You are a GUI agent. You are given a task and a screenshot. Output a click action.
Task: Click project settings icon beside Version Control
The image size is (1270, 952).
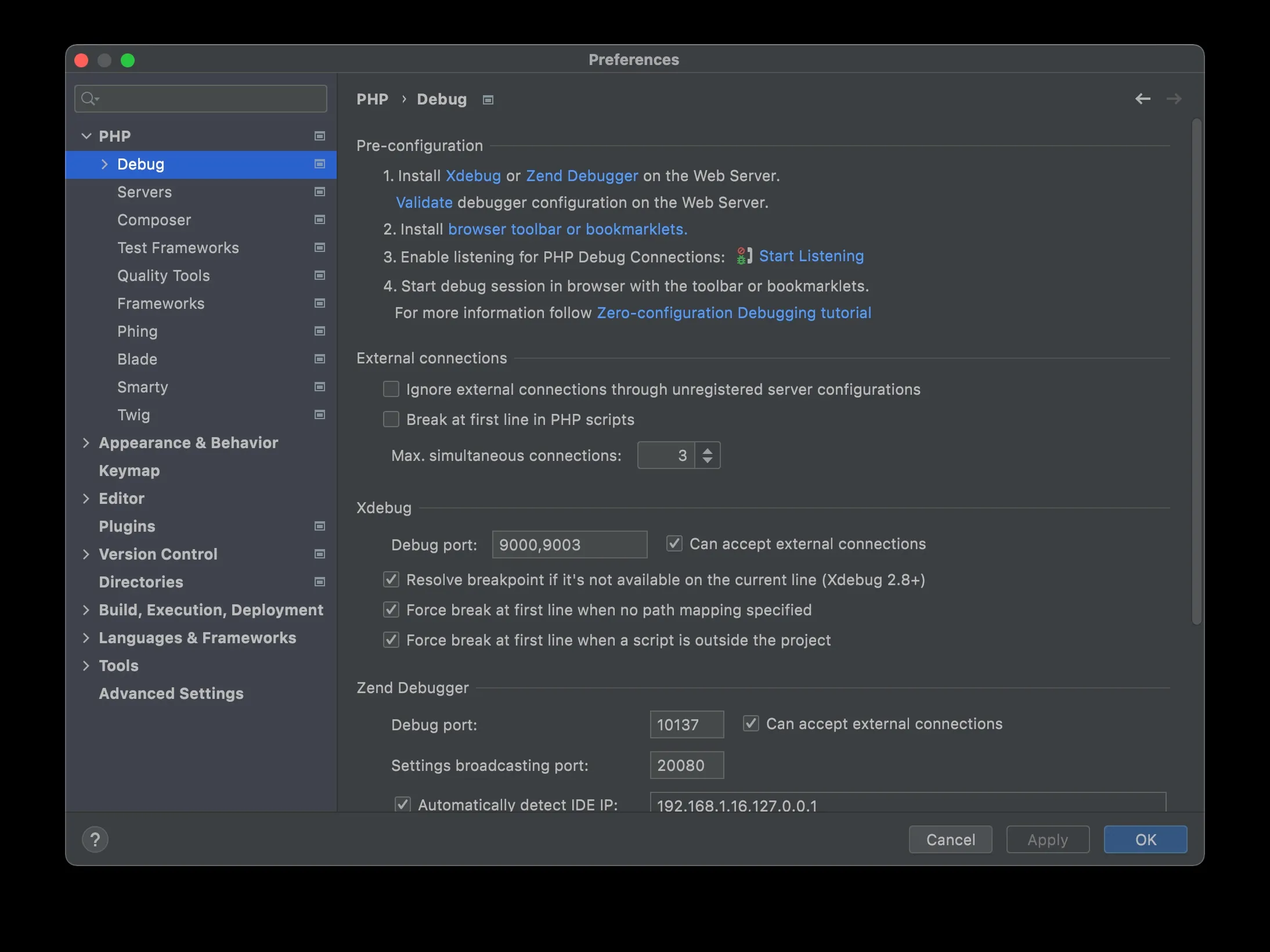click(x=319, y=554)
